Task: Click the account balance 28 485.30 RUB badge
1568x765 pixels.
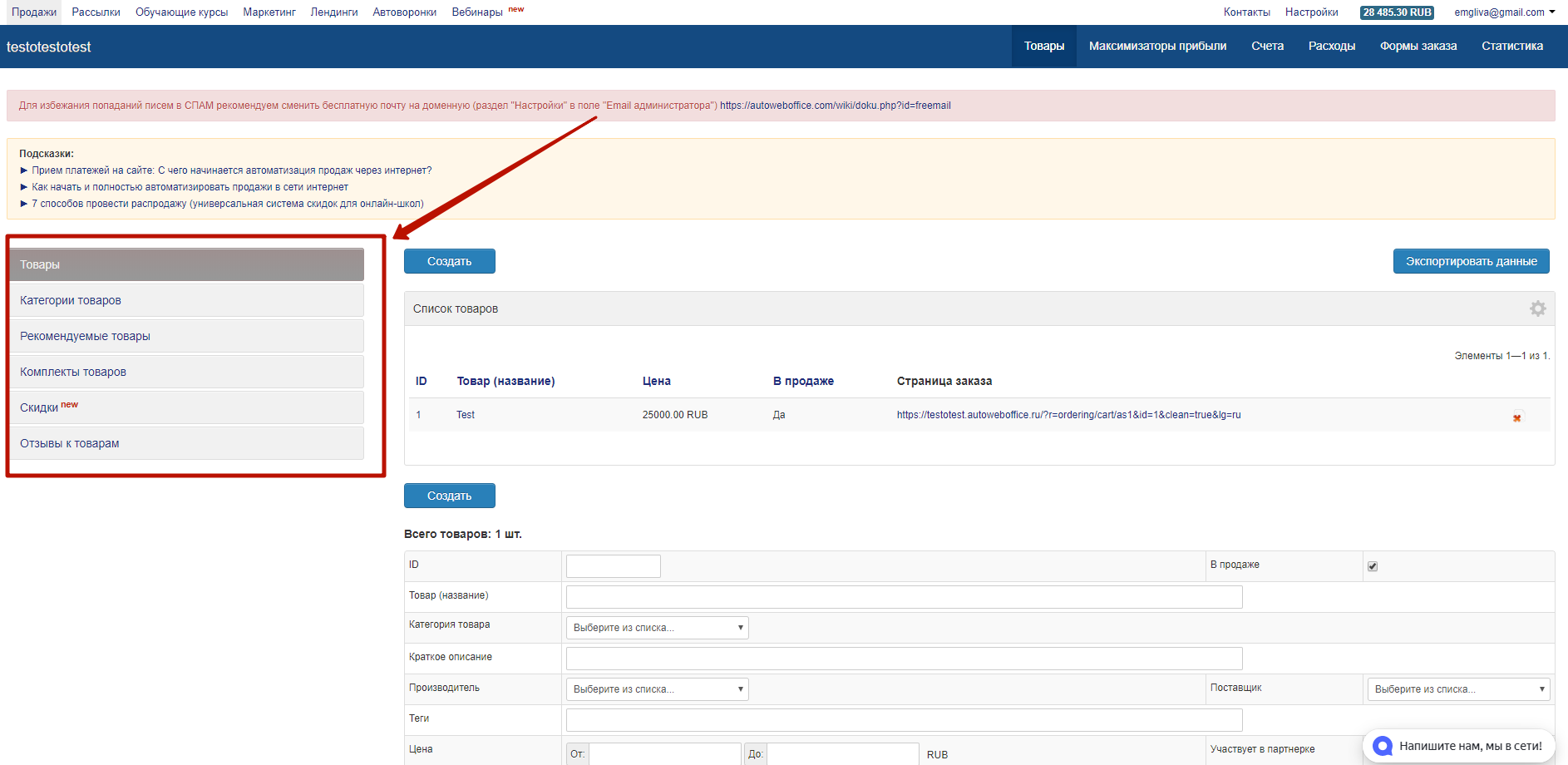Action: tap(1397, 12)
